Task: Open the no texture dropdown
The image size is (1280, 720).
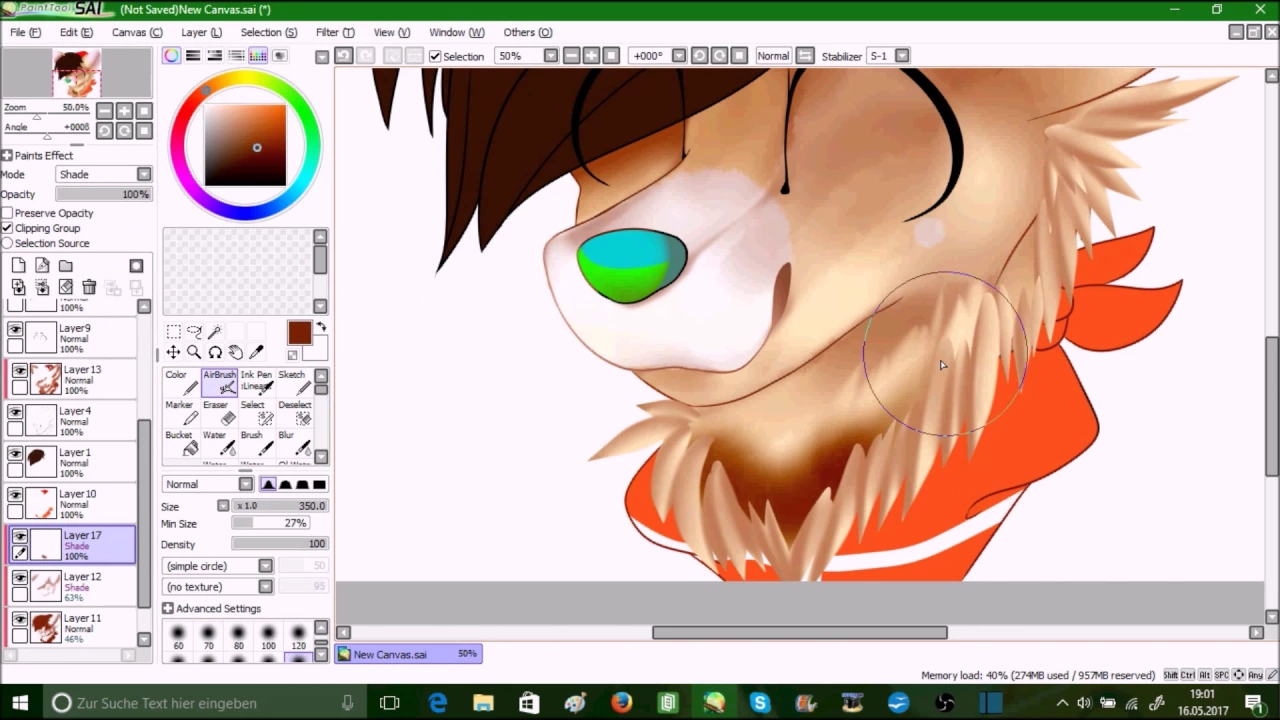Action: click(218, 587)
